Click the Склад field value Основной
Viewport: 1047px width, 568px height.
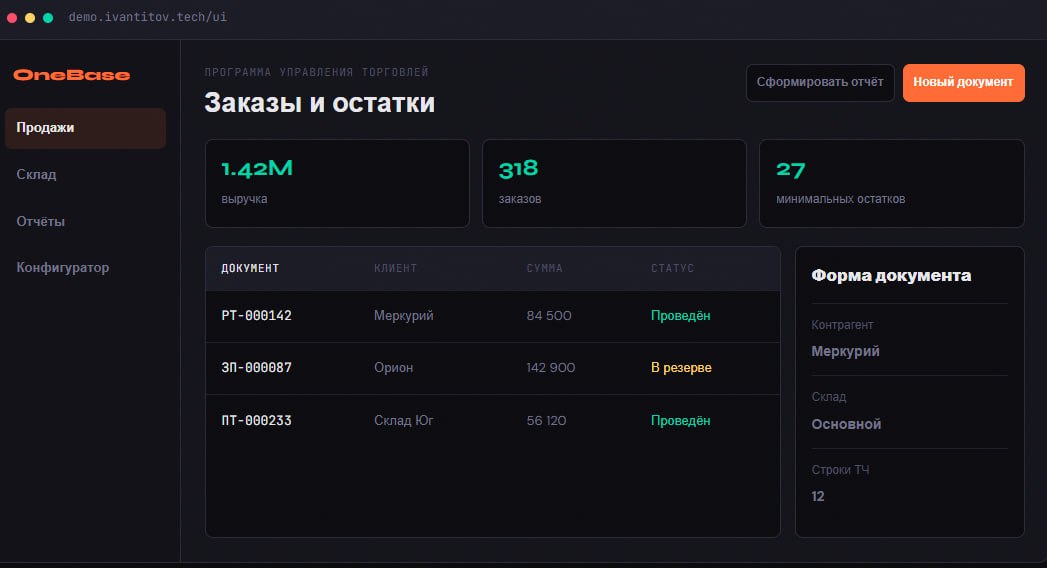846,424
